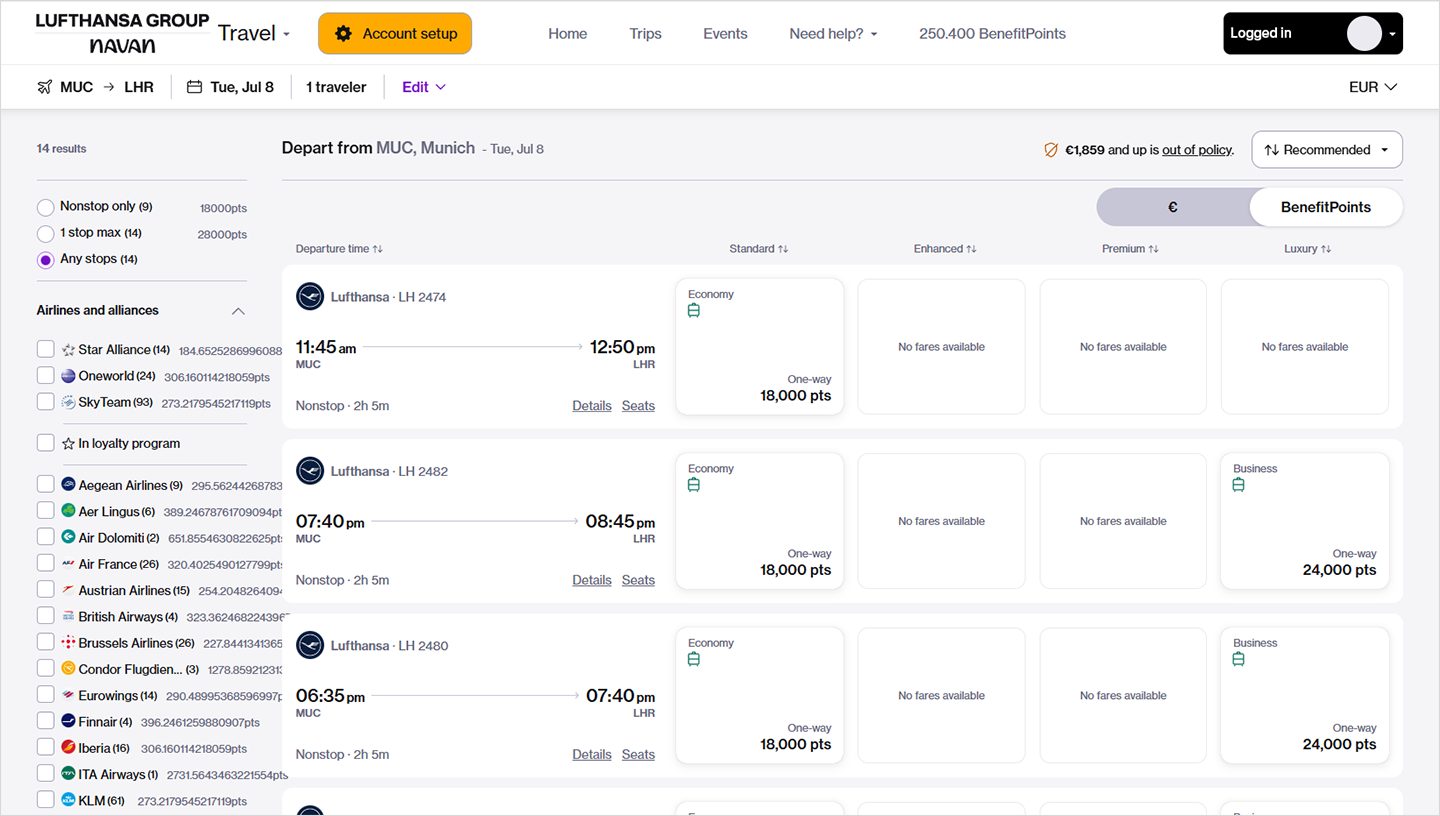The image size is (1440, 816).
Task: Collapse the Airlines and alliances section
Action: pos(238,311)
